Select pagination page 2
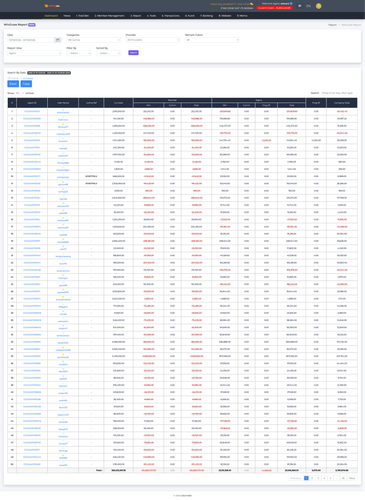Image resolution: width=365 pixels, height=500 pixels. coord(312,478)
